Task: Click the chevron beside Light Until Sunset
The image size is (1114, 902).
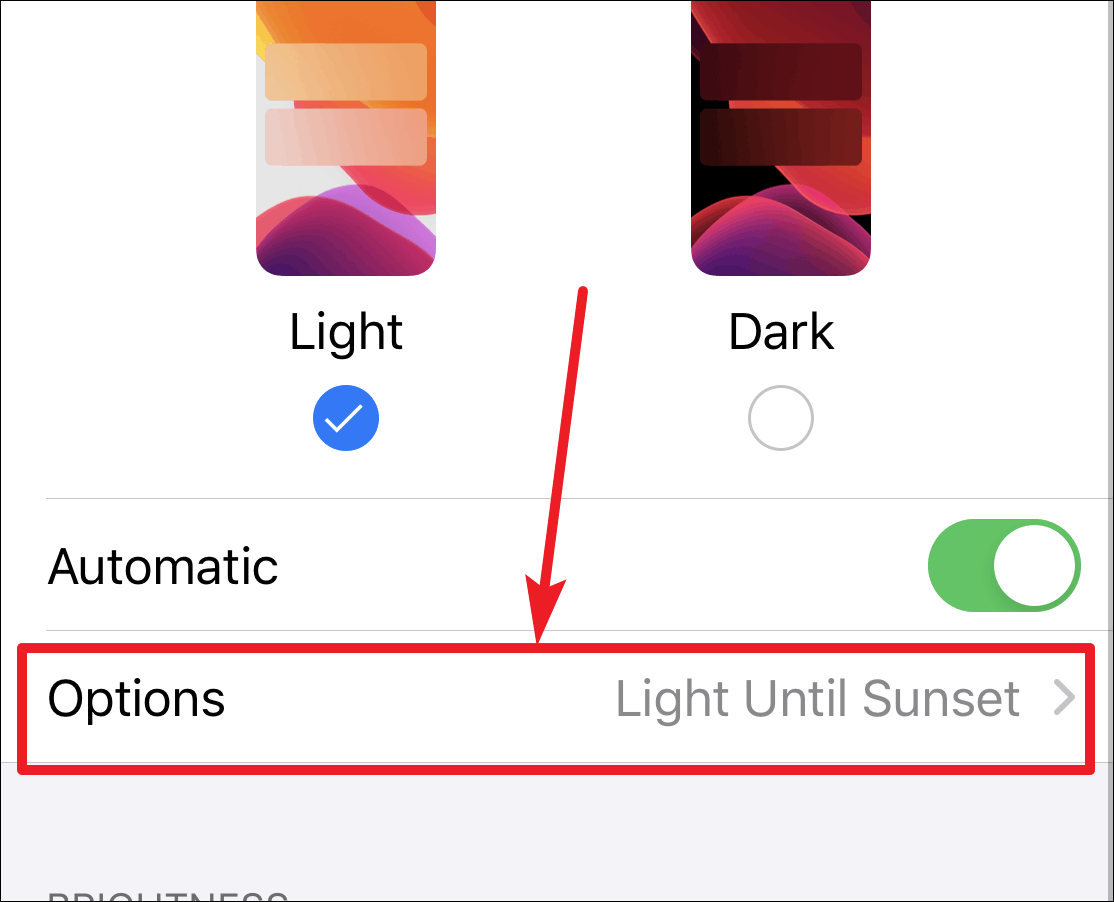Action: [x=1064, y=697]
